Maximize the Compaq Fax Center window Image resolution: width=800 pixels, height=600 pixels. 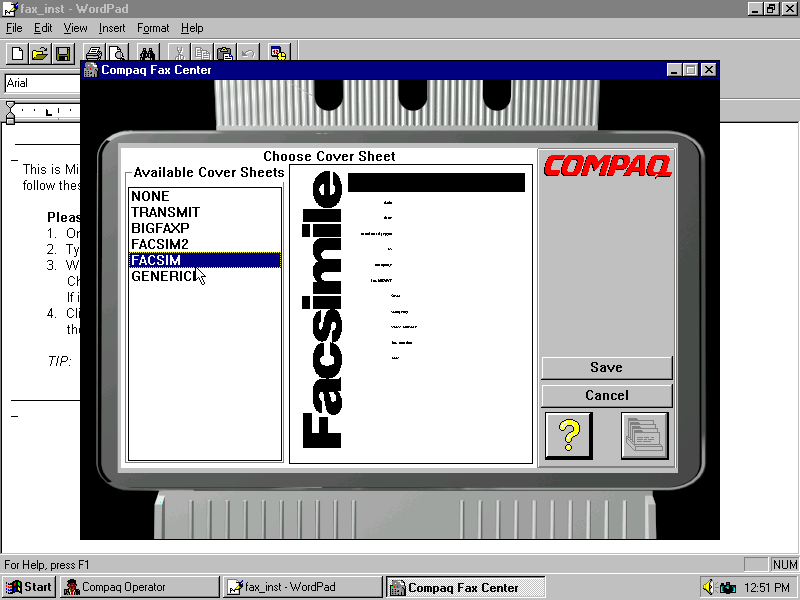point(690,70)
